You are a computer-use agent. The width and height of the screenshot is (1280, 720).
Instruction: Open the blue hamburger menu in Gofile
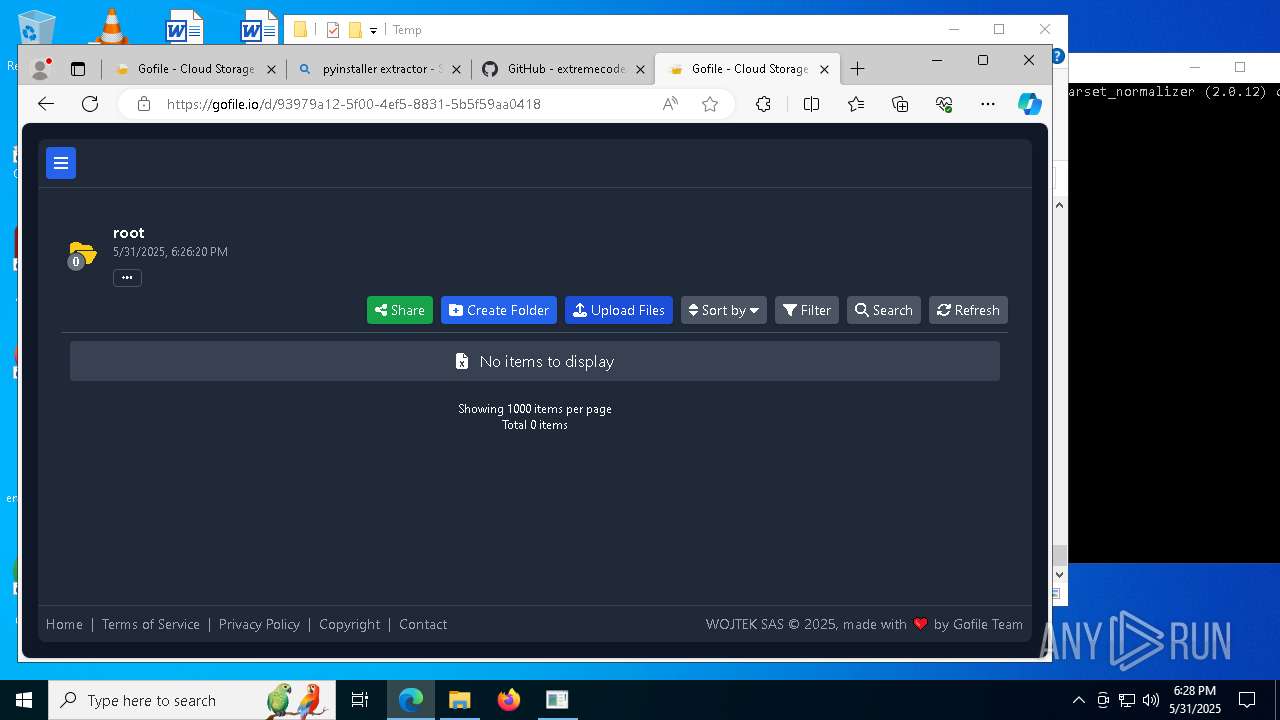pyautogui.click(x=61, y=163)
